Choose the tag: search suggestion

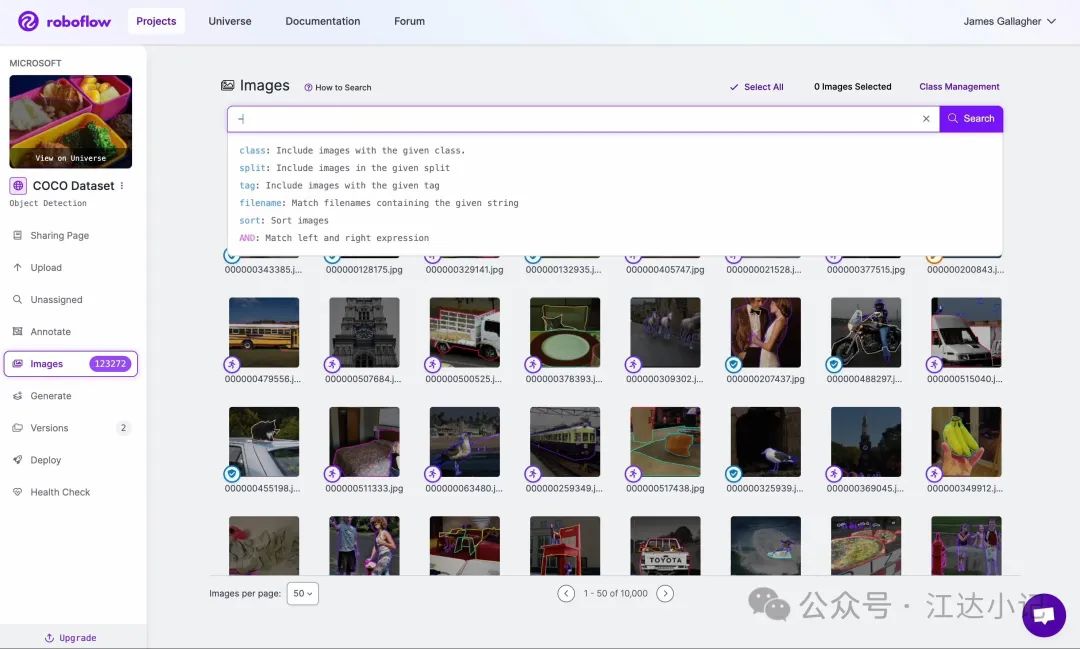339,185
